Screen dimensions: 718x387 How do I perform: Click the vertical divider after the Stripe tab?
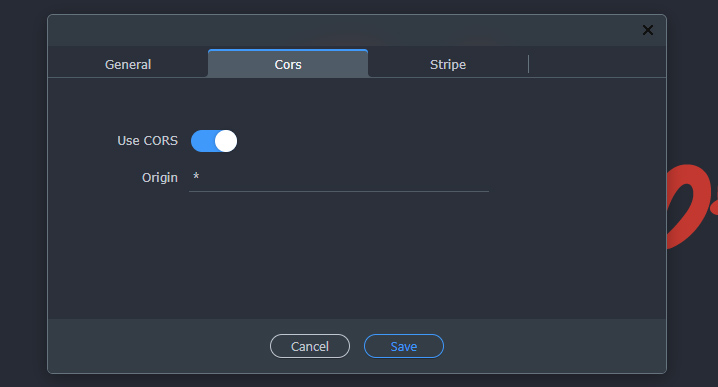coord(528,64)
